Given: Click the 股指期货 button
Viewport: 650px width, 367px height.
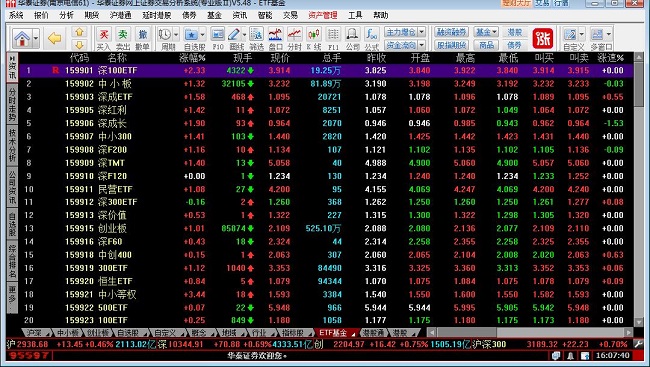Looking at the screenshot, I should point(451,45).
